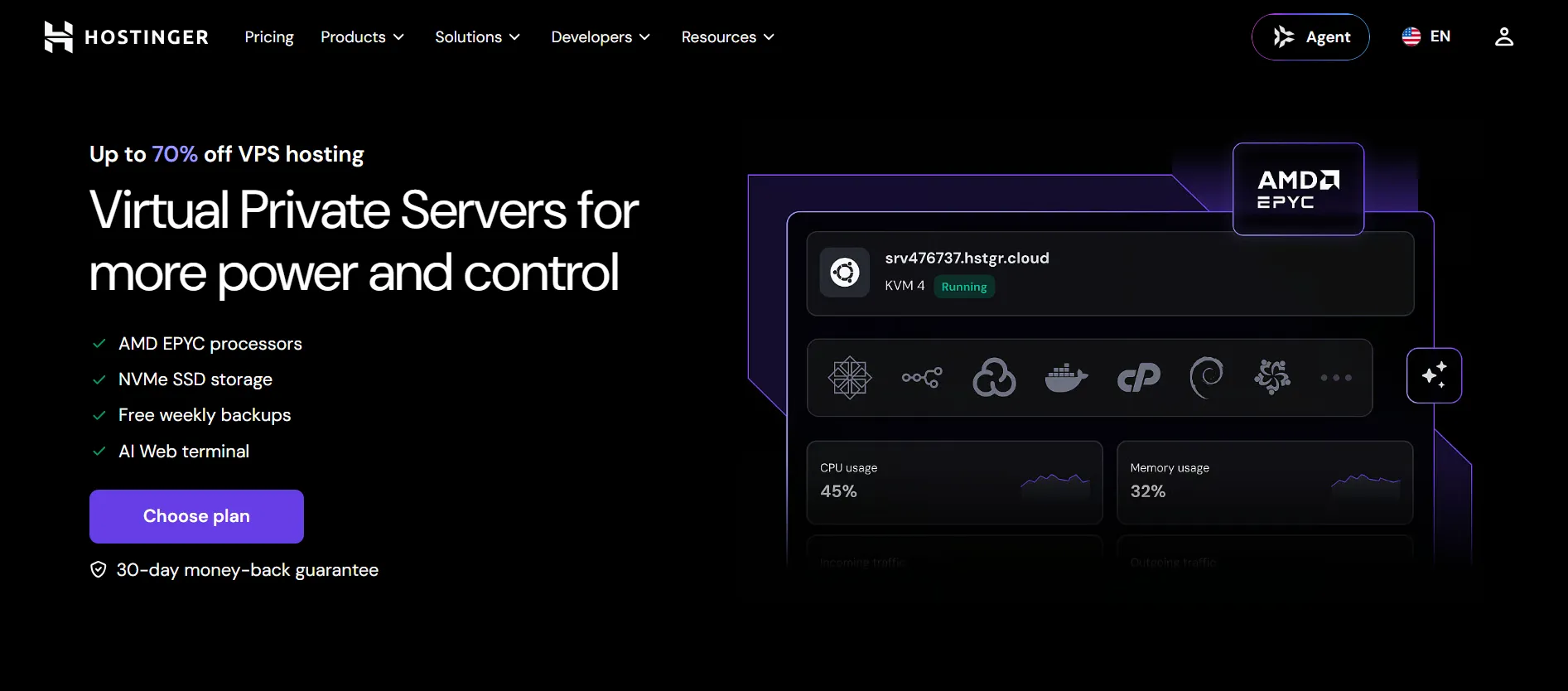Click the Free weekly backups text

[x=205, y=415]
